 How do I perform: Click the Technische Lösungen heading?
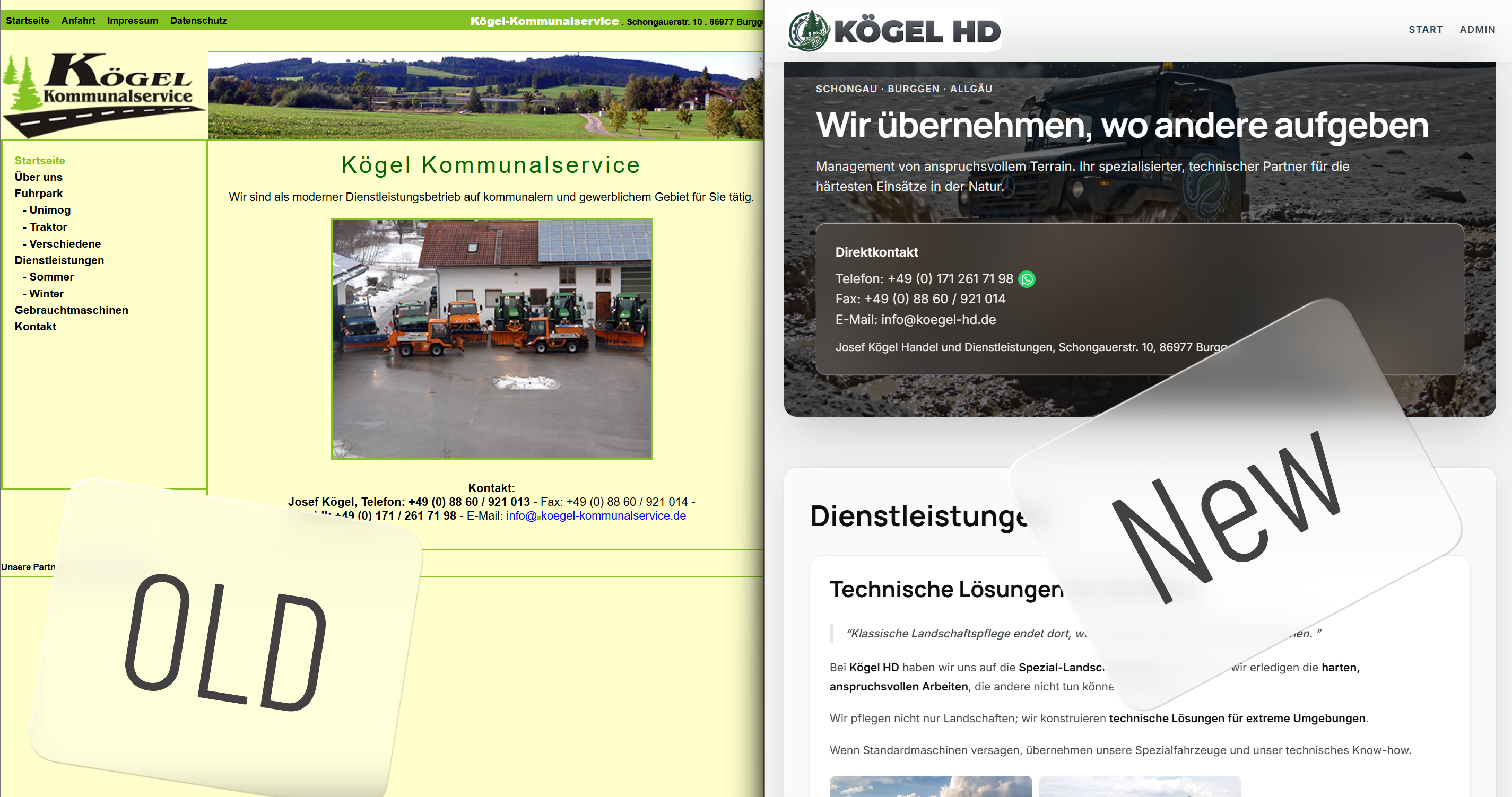point(946,589)
